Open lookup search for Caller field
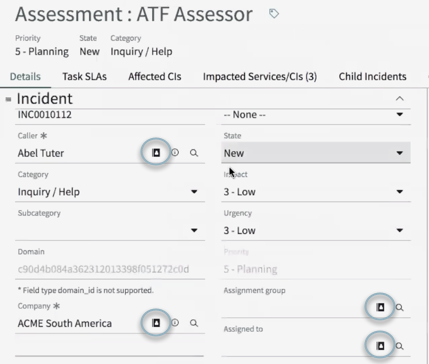The image size is (429, 364). (x=194, y=153)
